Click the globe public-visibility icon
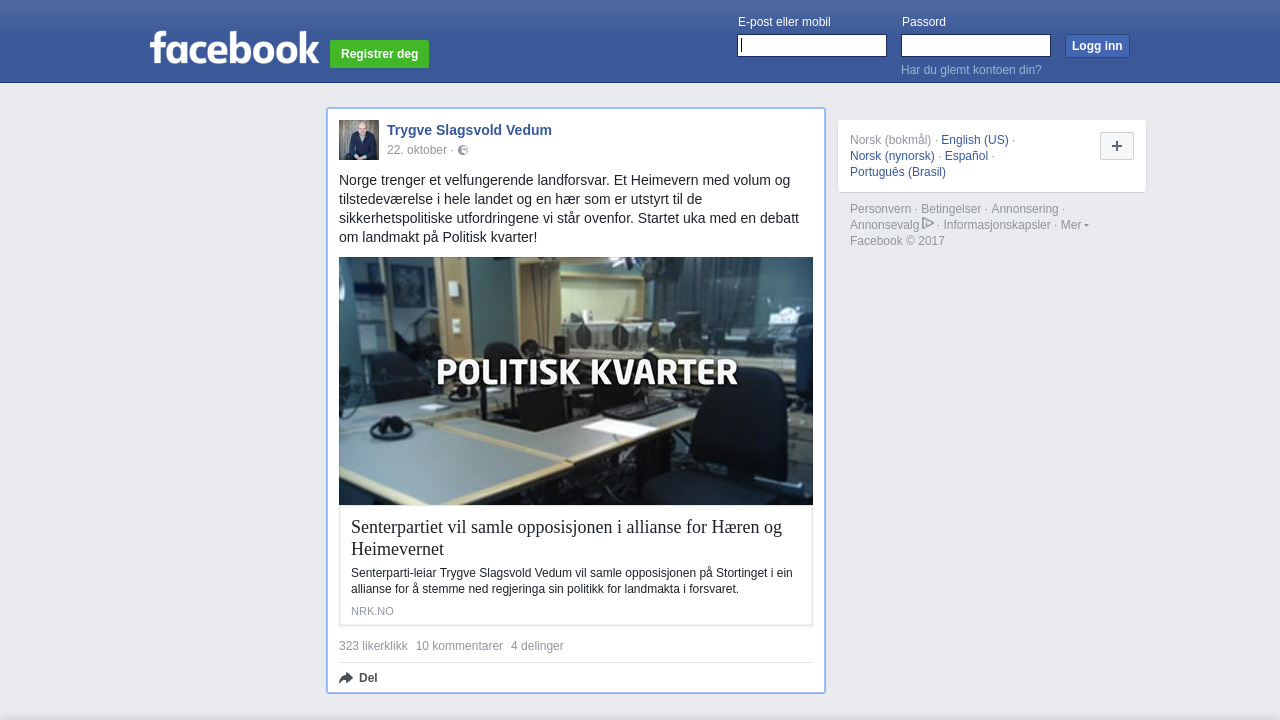The width and height of the screenshot is (1280, 720). pos(463,150)
